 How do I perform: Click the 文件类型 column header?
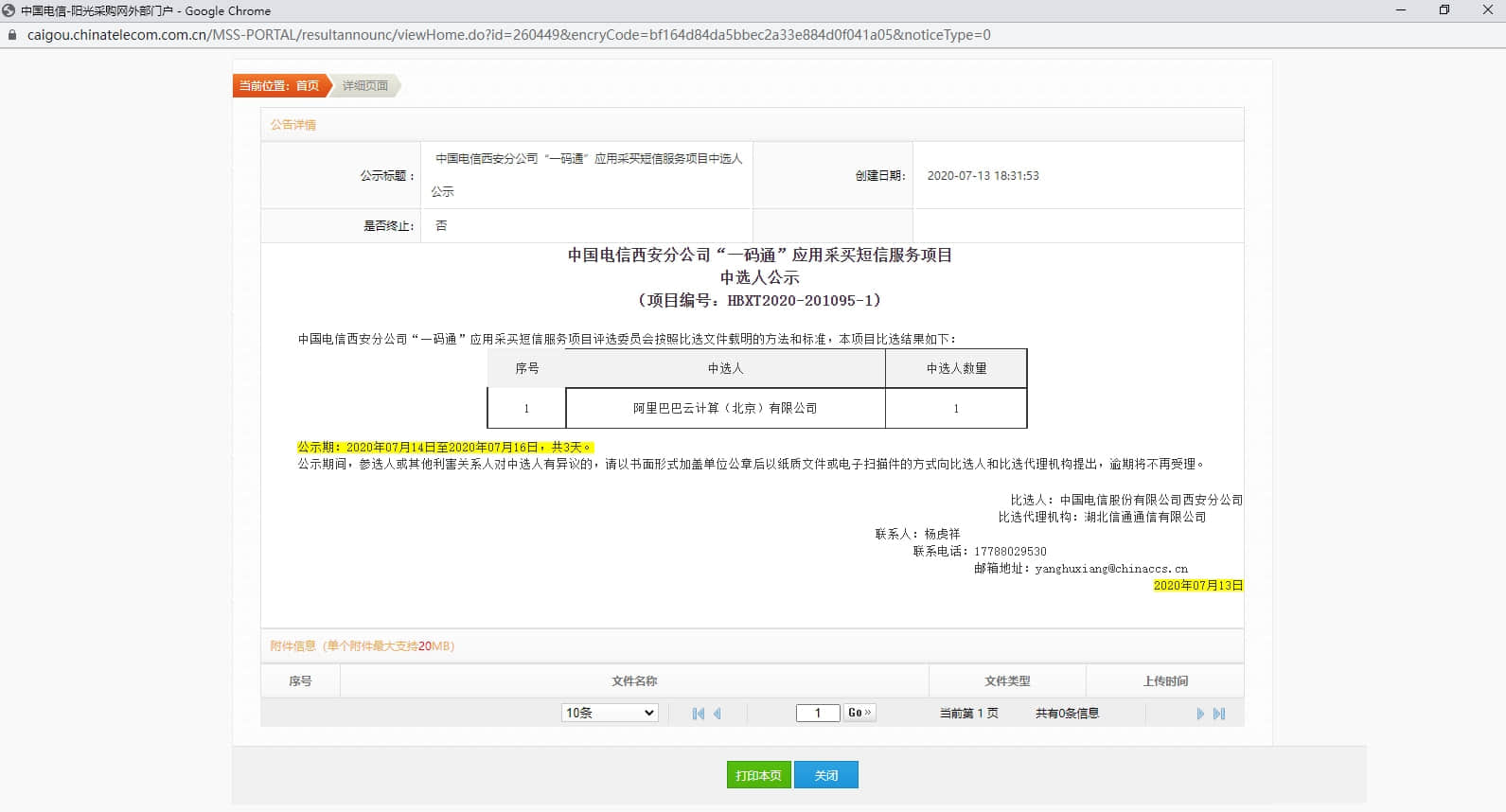[x=1007, y=681]
